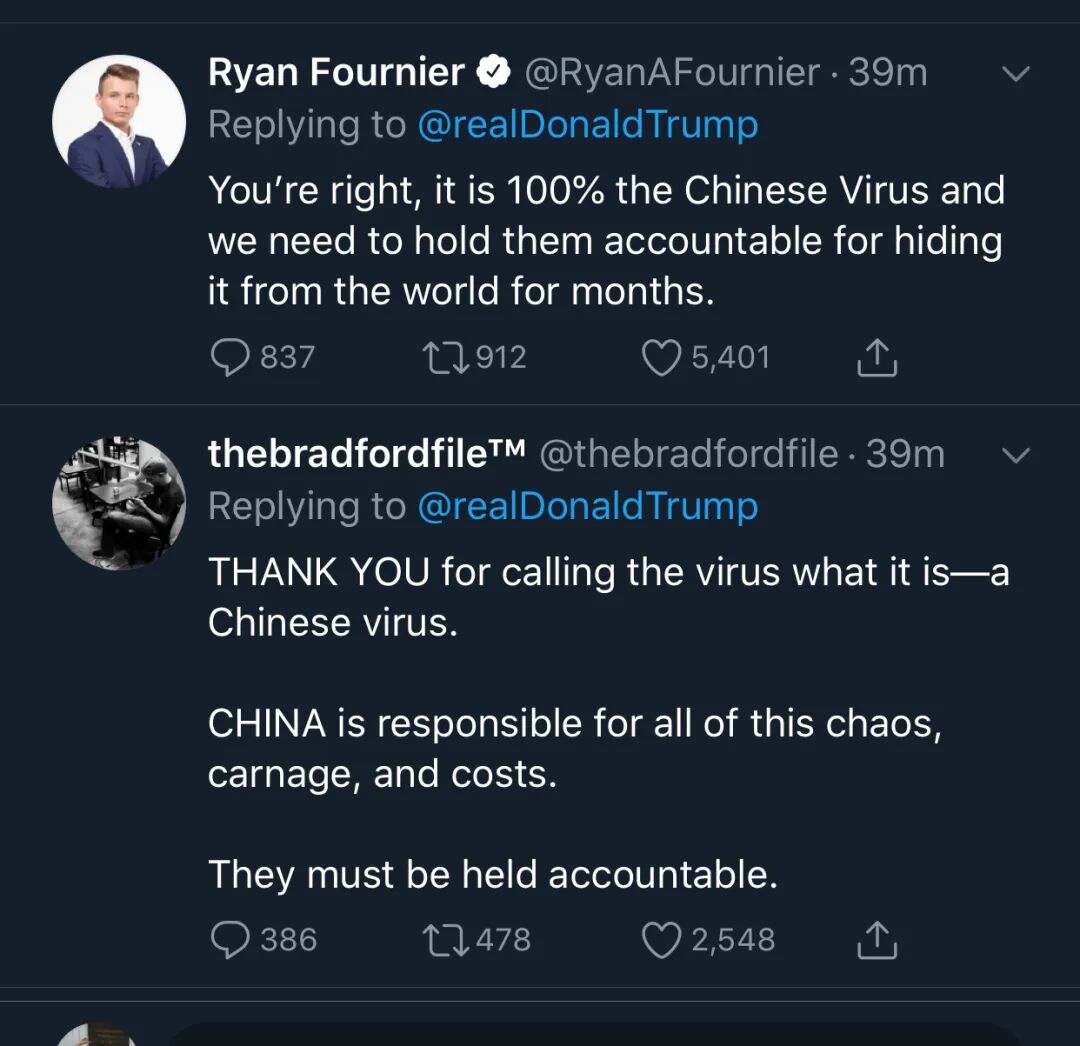This screenshot has width=1080, height=1046.
Task: Retweet Ryan Fournier's tweet with 912 retweets
Action: pyautogui.click(x=446, y=358)
